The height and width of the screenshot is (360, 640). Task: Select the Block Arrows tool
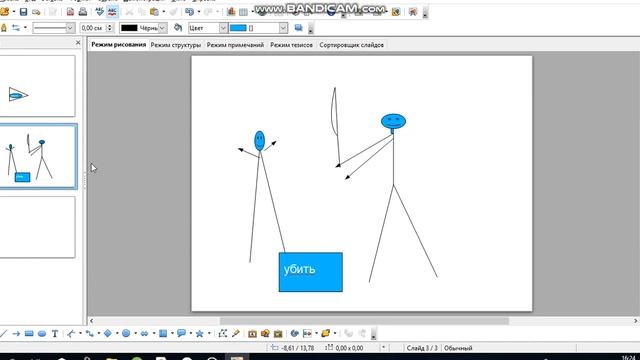pos(144,334)
